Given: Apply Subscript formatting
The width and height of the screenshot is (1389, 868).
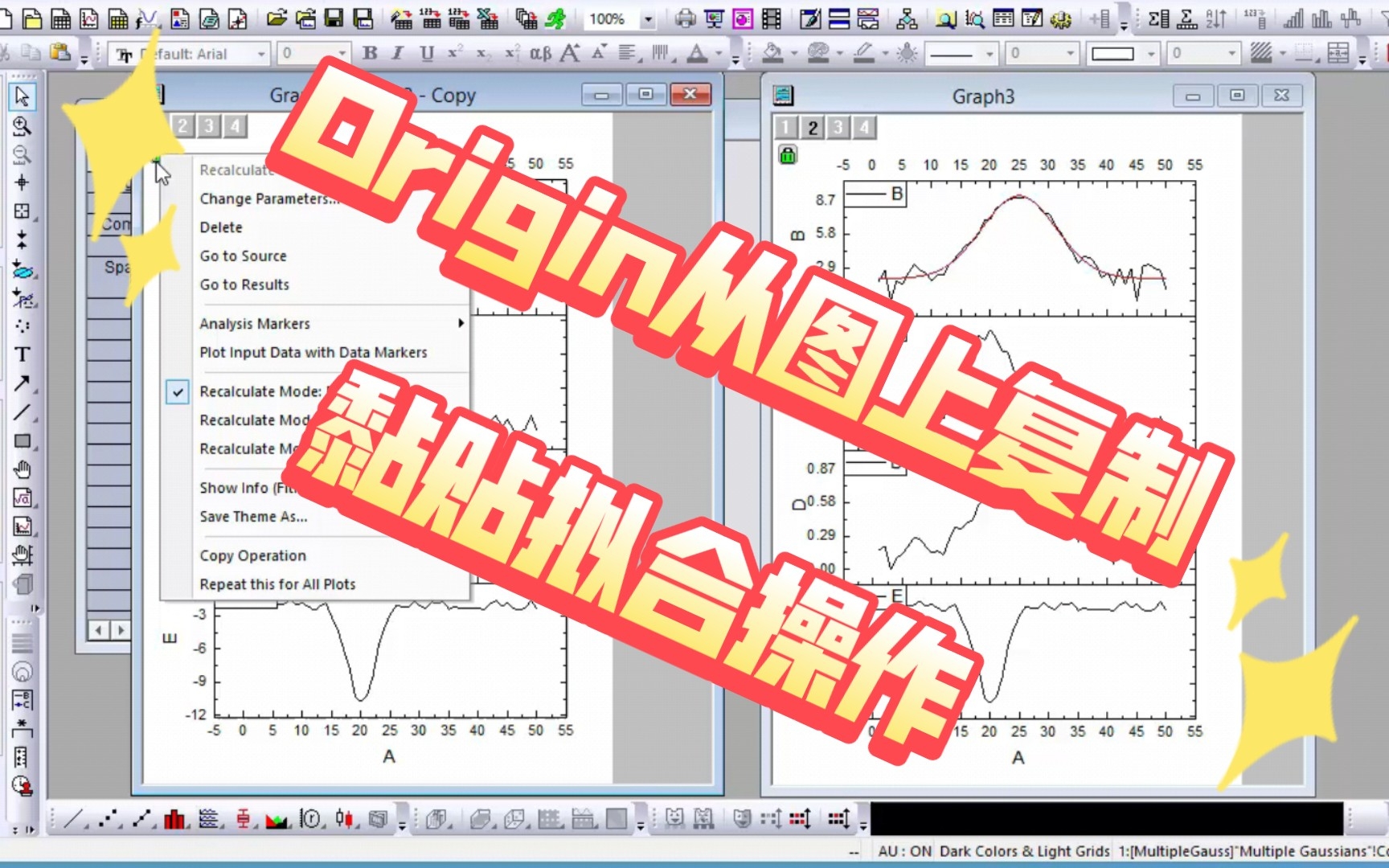Looking at the screenshot, I should click(x=483, y=53).
